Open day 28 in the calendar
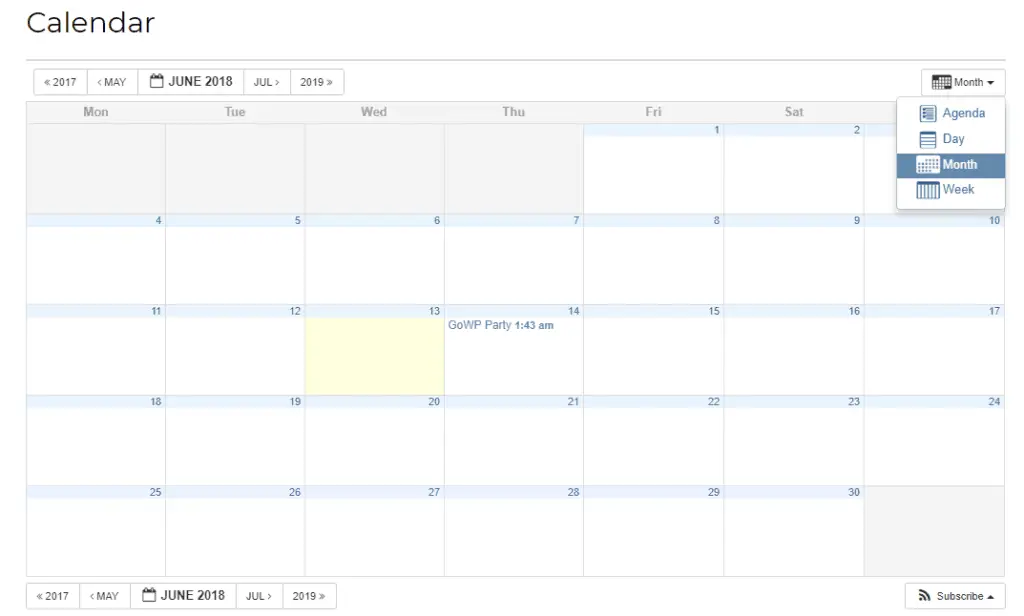Image resolution: width=1024 pixels, height=616 pixels. [573, 493]
